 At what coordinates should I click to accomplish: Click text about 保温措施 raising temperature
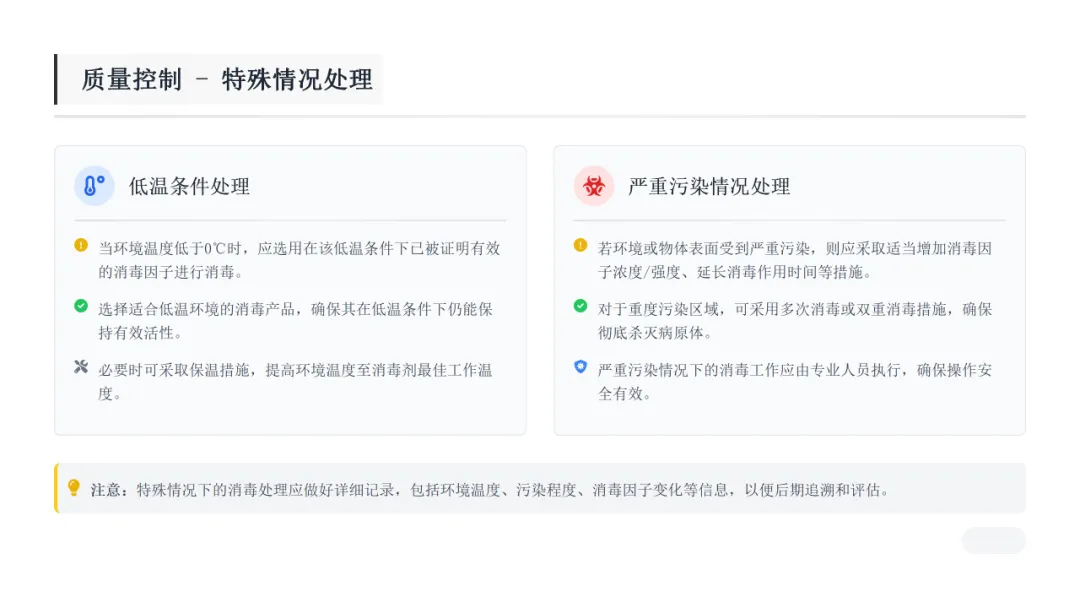pyautogui.click(x=295, y=382)
